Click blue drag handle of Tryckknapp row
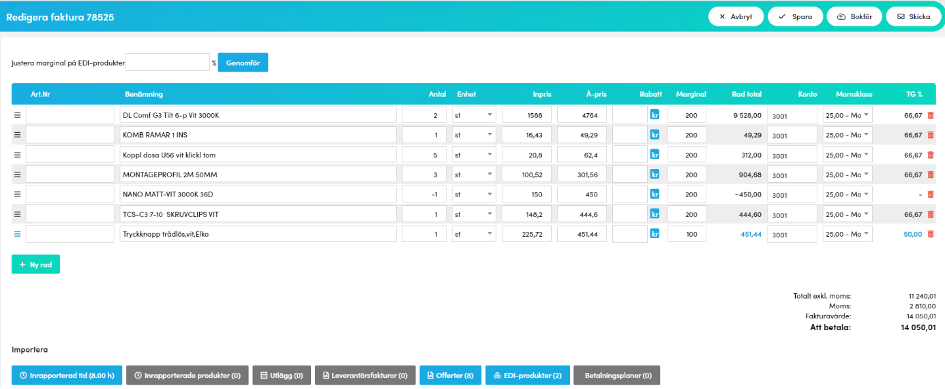The width and height of the screenshot is (945, 389). (x=17, y=234)
